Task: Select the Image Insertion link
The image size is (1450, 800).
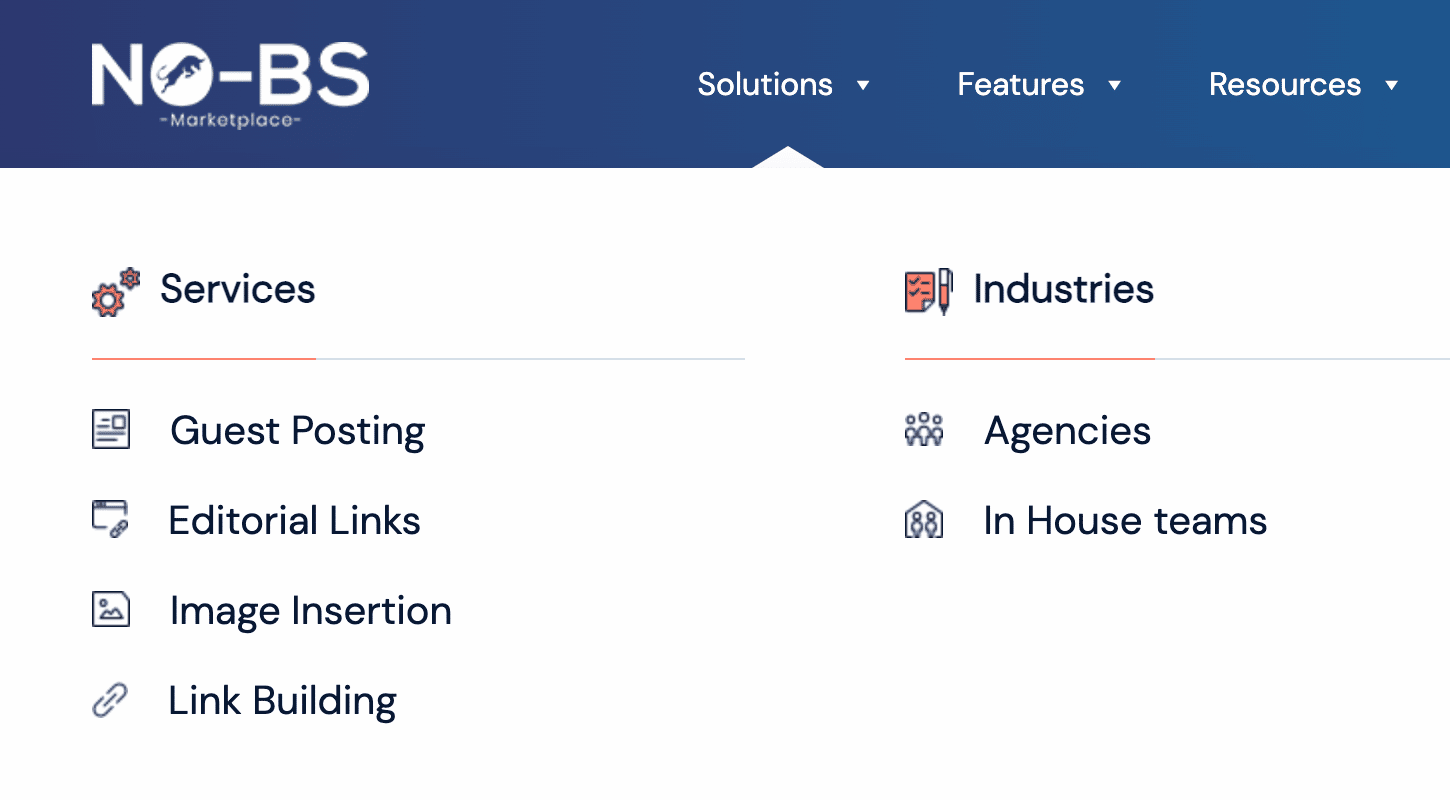Action: (x=310, y=611)
